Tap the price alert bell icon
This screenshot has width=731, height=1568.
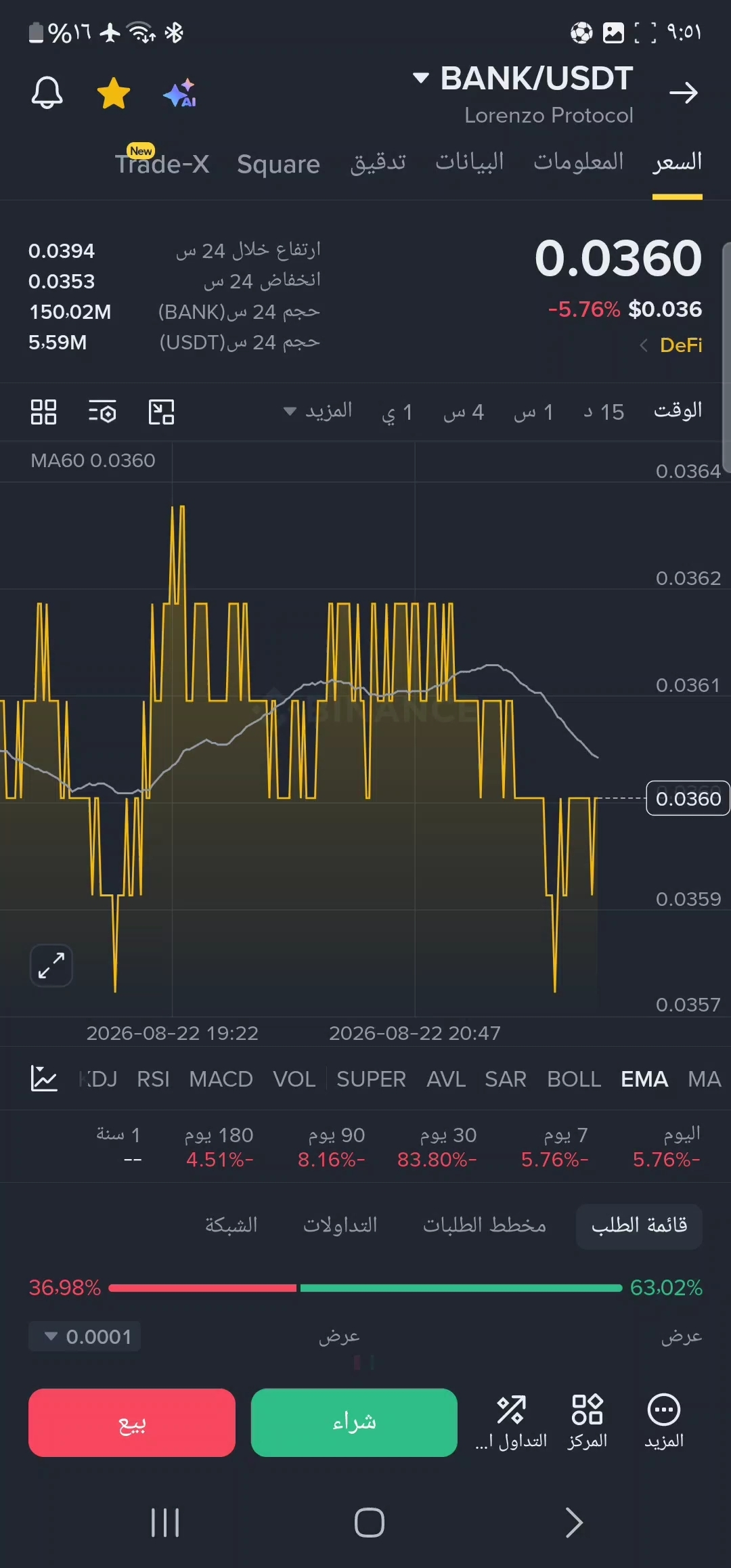[47, 93]
